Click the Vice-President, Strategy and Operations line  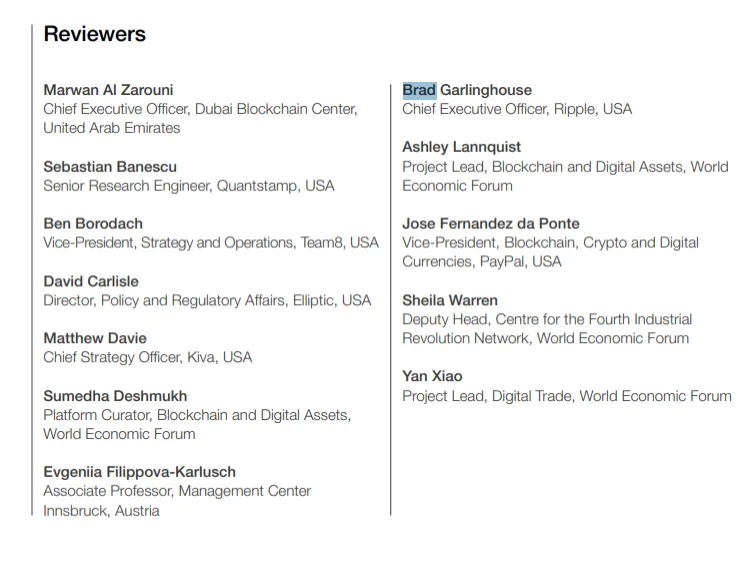[211, 243]
